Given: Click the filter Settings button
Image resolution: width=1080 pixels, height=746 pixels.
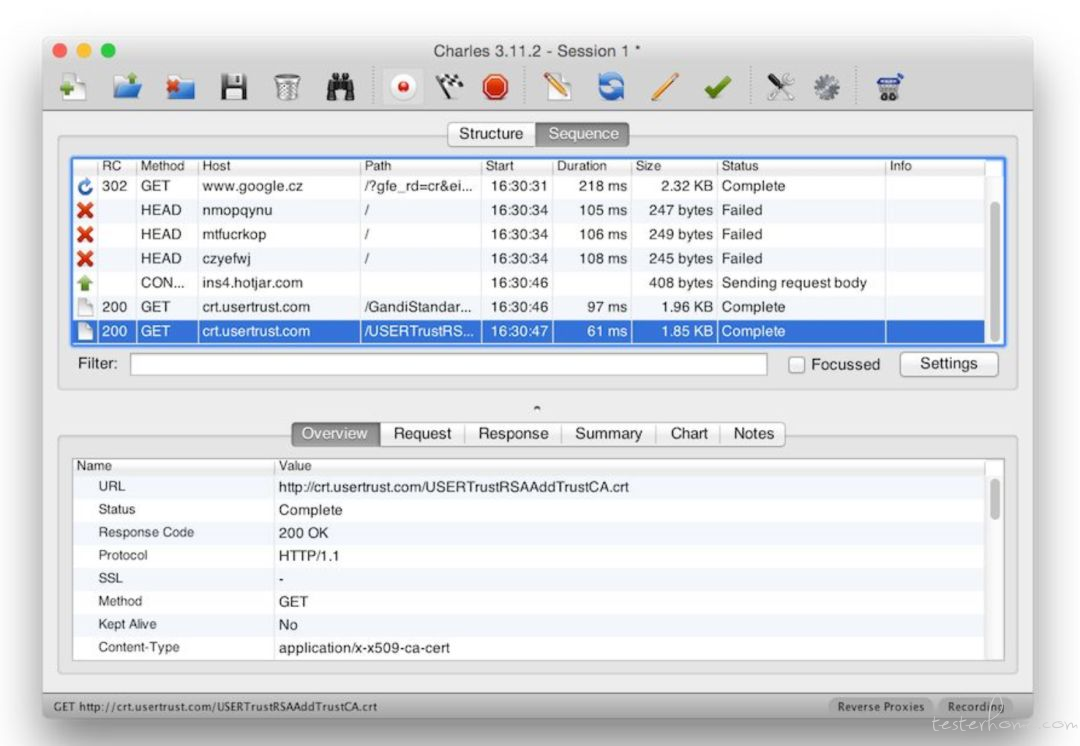Looking at the screenshot, I should tap(948, 364).
